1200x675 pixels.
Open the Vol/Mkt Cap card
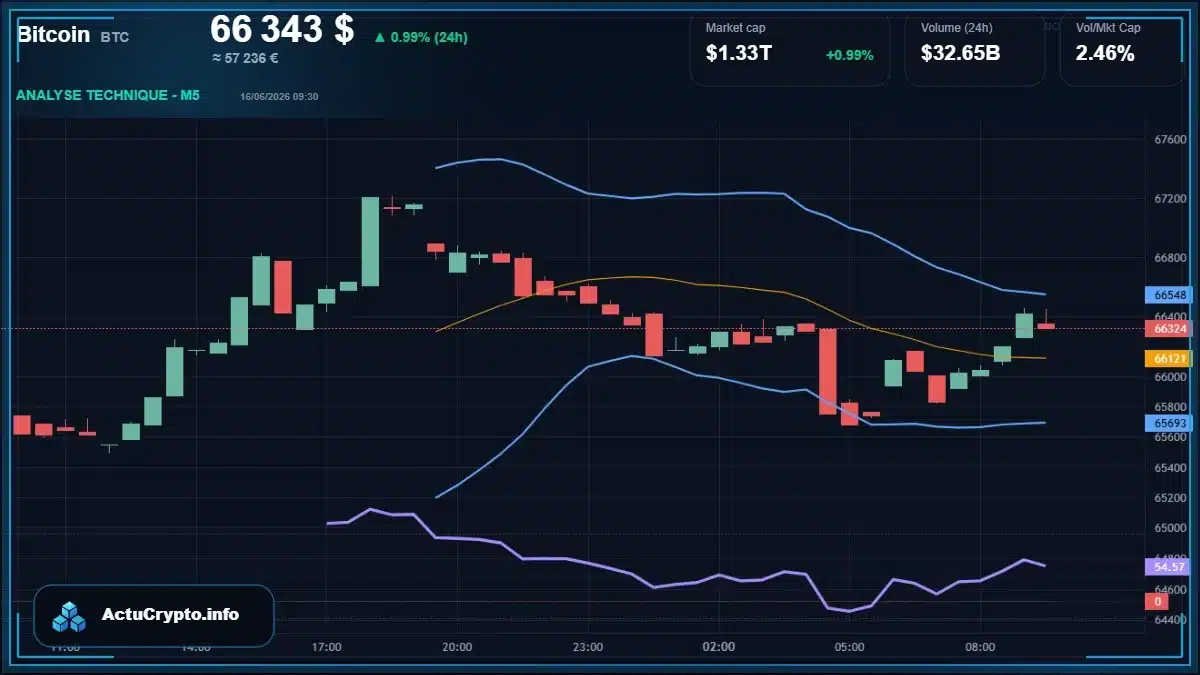coord(1120,49)
